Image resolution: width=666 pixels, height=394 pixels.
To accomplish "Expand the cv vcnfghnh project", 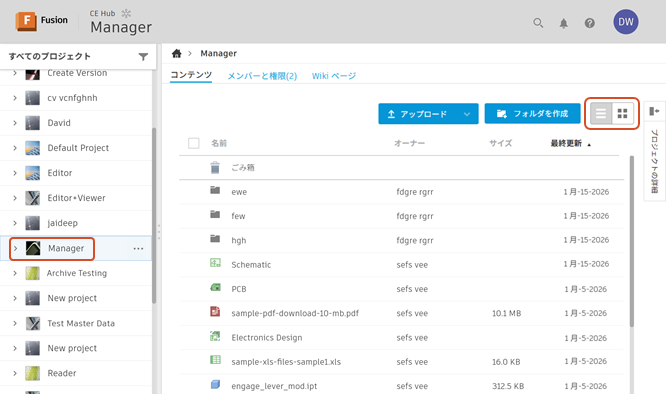I will tap(15, 98).
